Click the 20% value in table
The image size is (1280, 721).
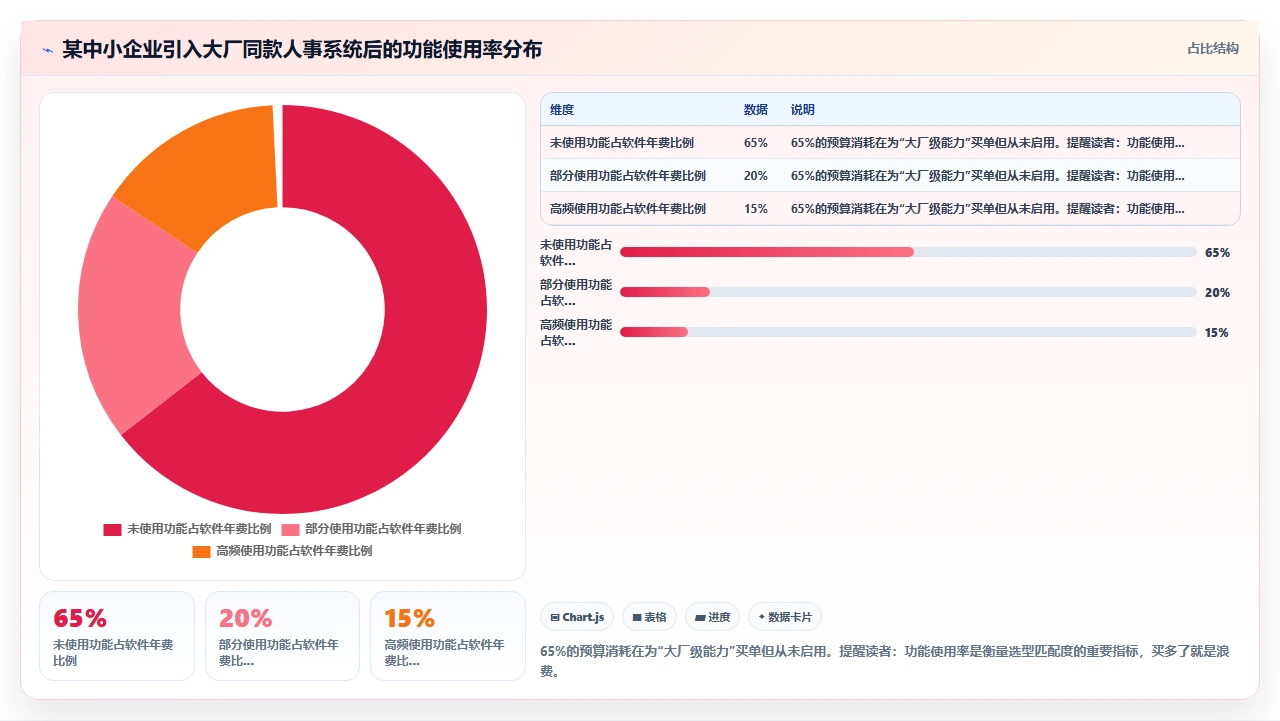(756, 176)
